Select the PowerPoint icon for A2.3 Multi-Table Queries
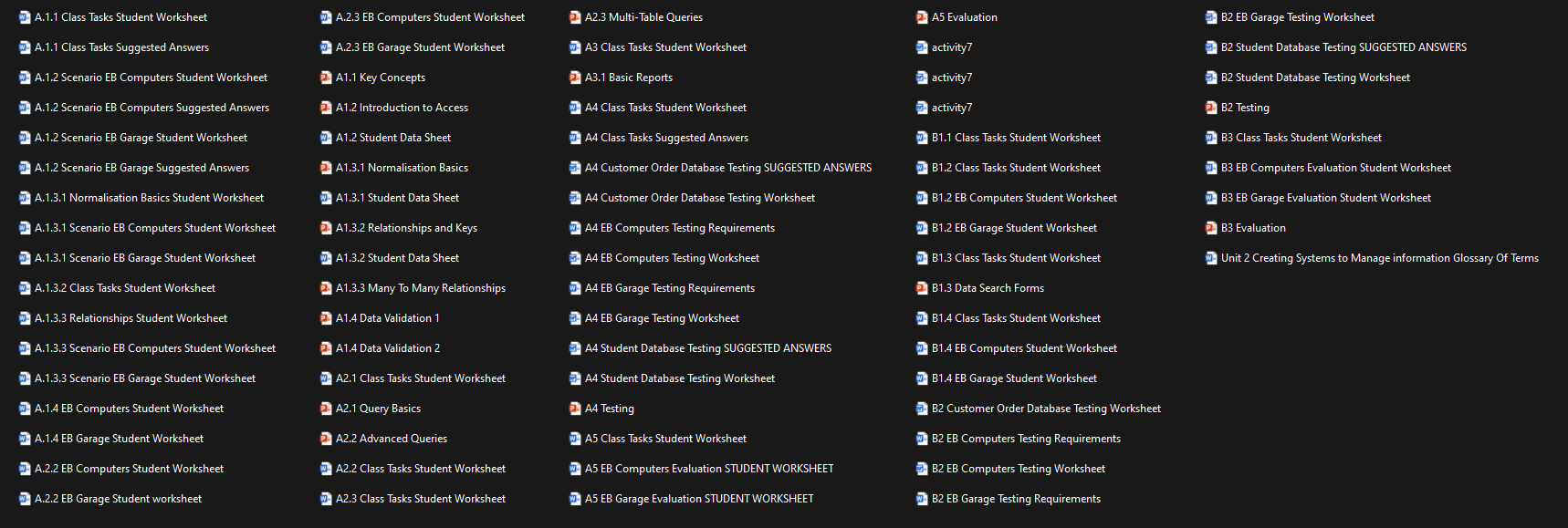Viewport: 1568px width, 528px height. 575,17
